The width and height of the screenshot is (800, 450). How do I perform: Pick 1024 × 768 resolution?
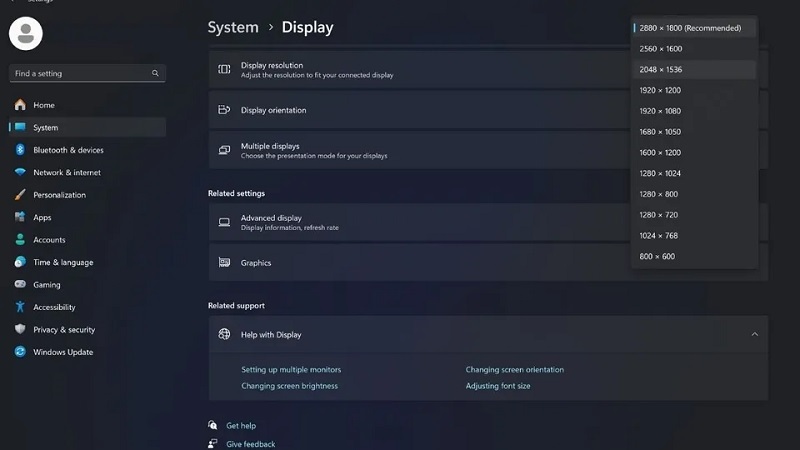tap(694, 236)
